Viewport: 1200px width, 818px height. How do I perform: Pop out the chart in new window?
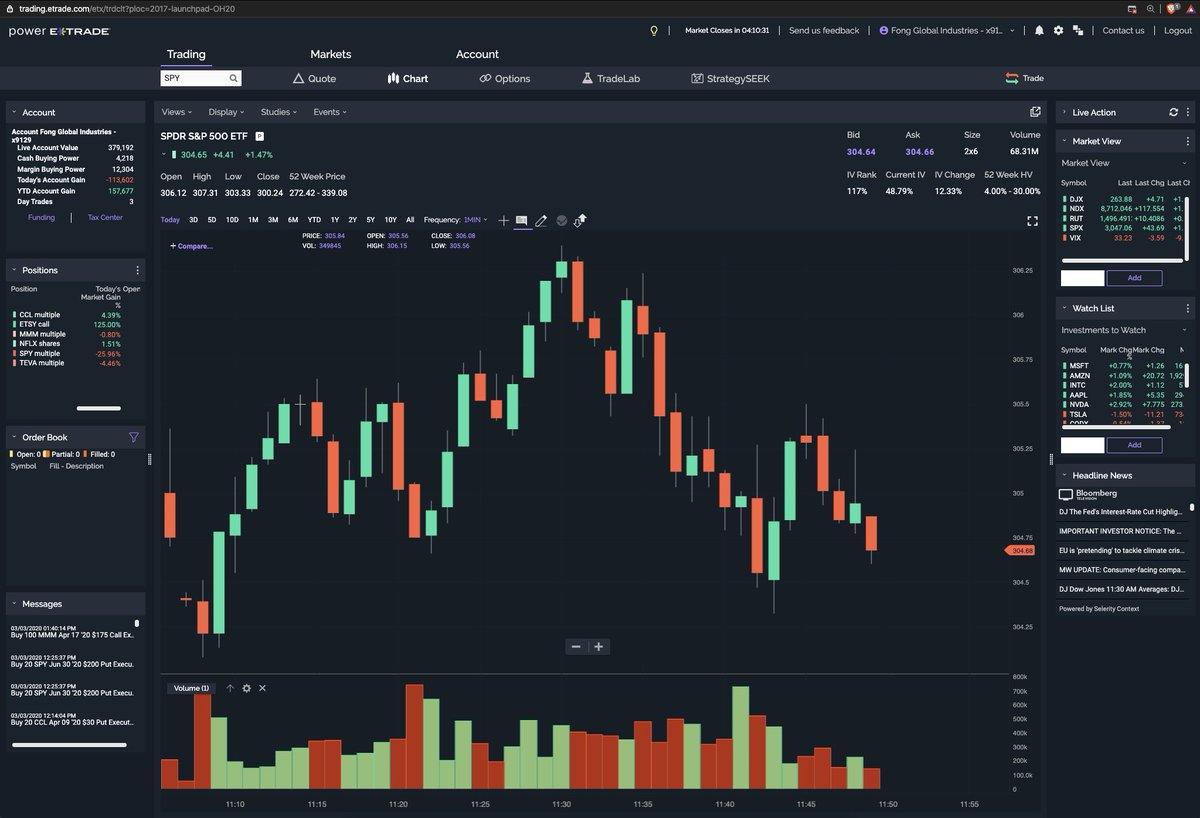pos(1035,112)
